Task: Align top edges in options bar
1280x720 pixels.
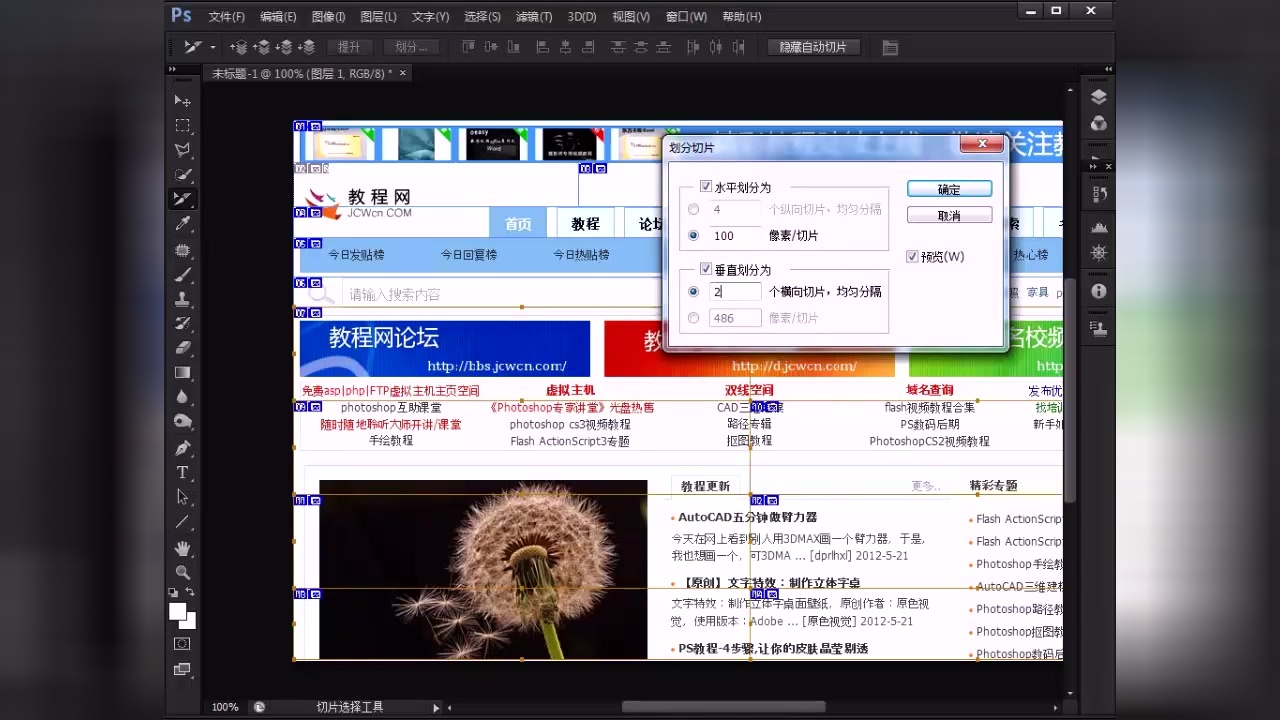Action: pos(468,47)
